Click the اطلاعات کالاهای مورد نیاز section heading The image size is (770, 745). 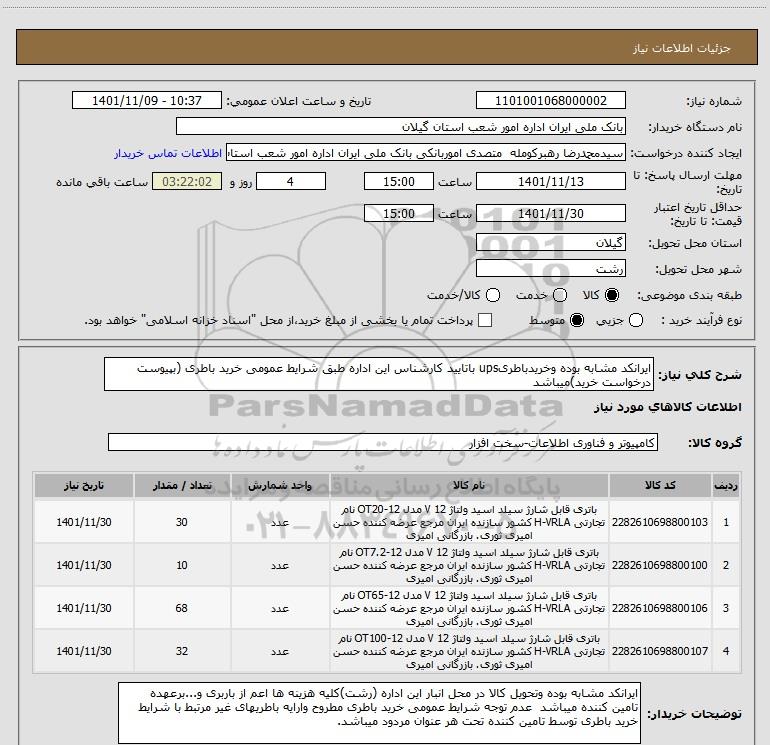click(667, 407)
